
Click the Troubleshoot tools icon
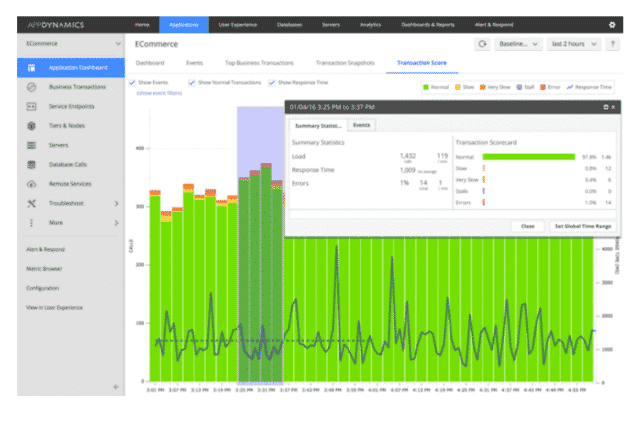(x=31, y=203)
